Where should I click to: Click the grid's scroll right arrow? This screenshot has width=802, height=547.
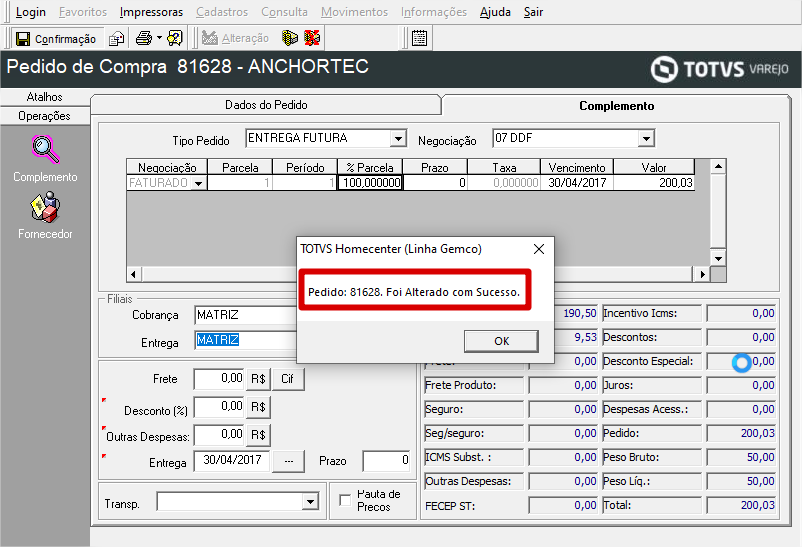pyautogui.click(x=703, y=274)
